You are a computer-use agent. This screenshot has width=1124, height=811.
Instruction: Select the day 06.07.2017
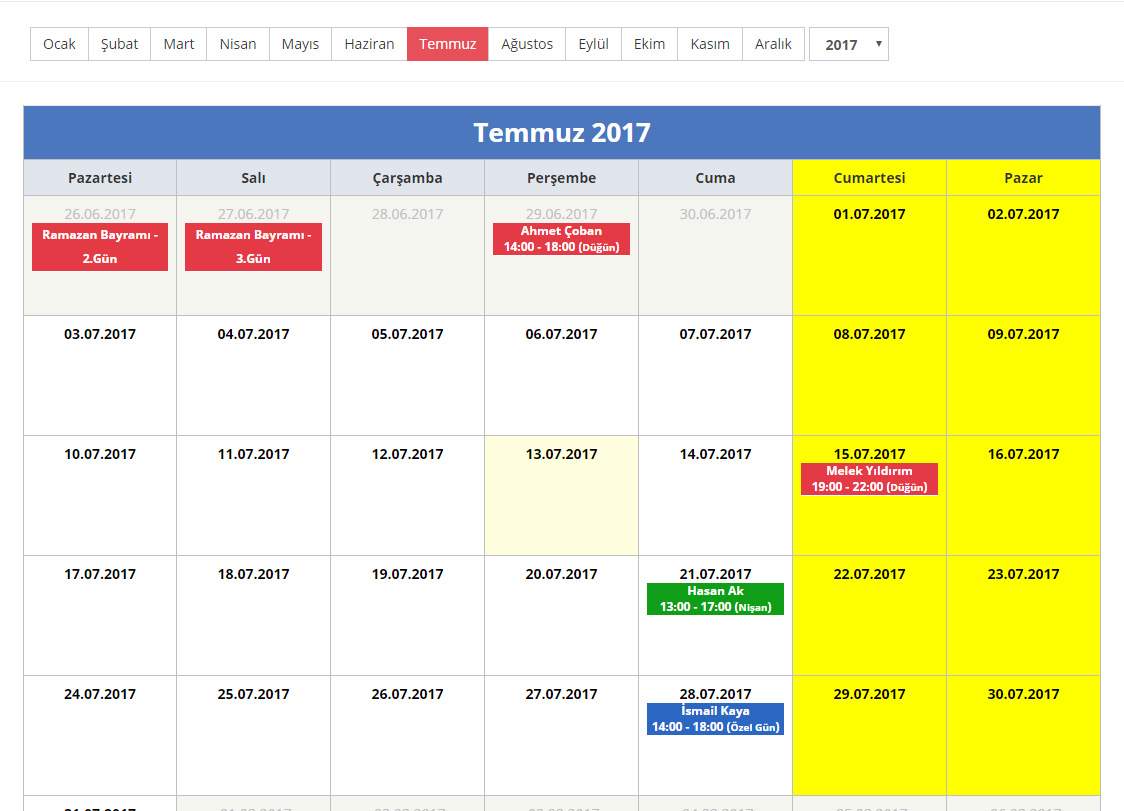point(561,376)
